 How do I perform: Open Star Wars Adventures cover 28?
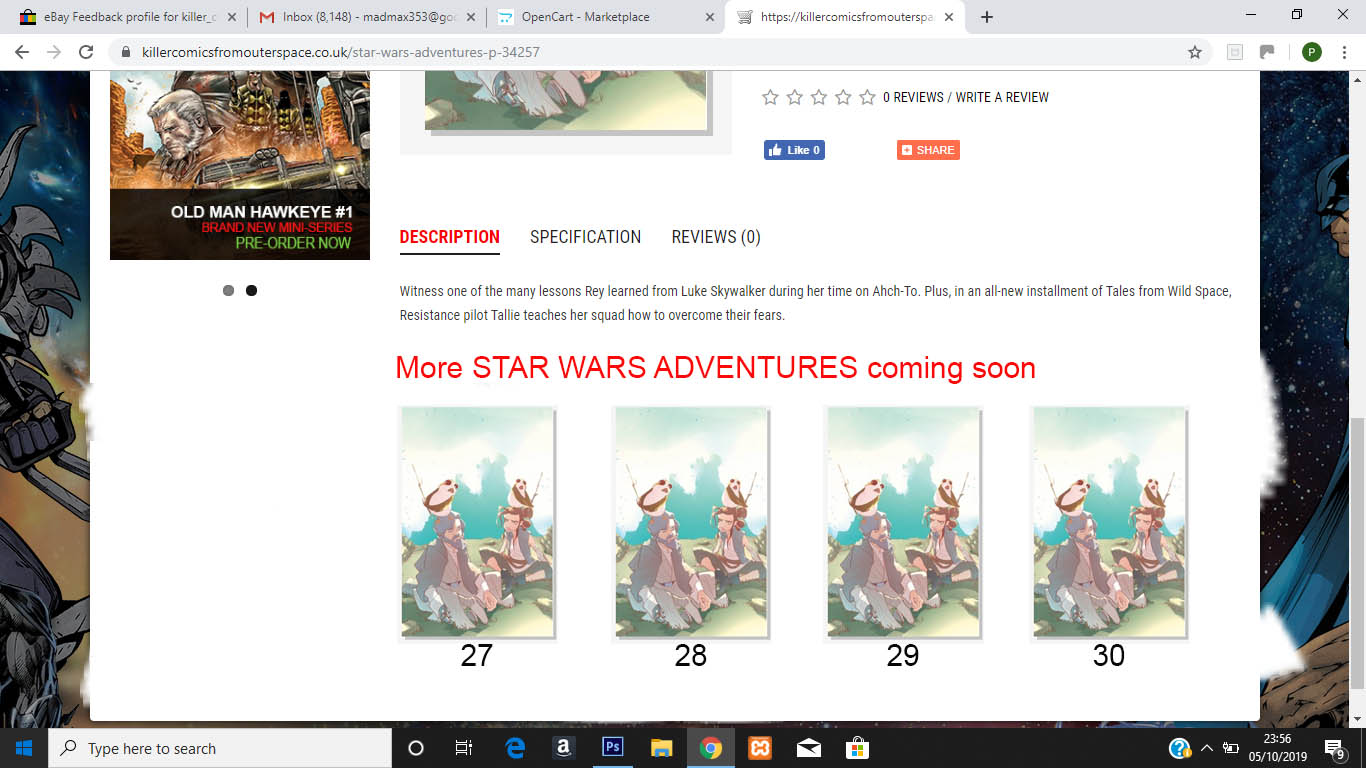[690, 522]
